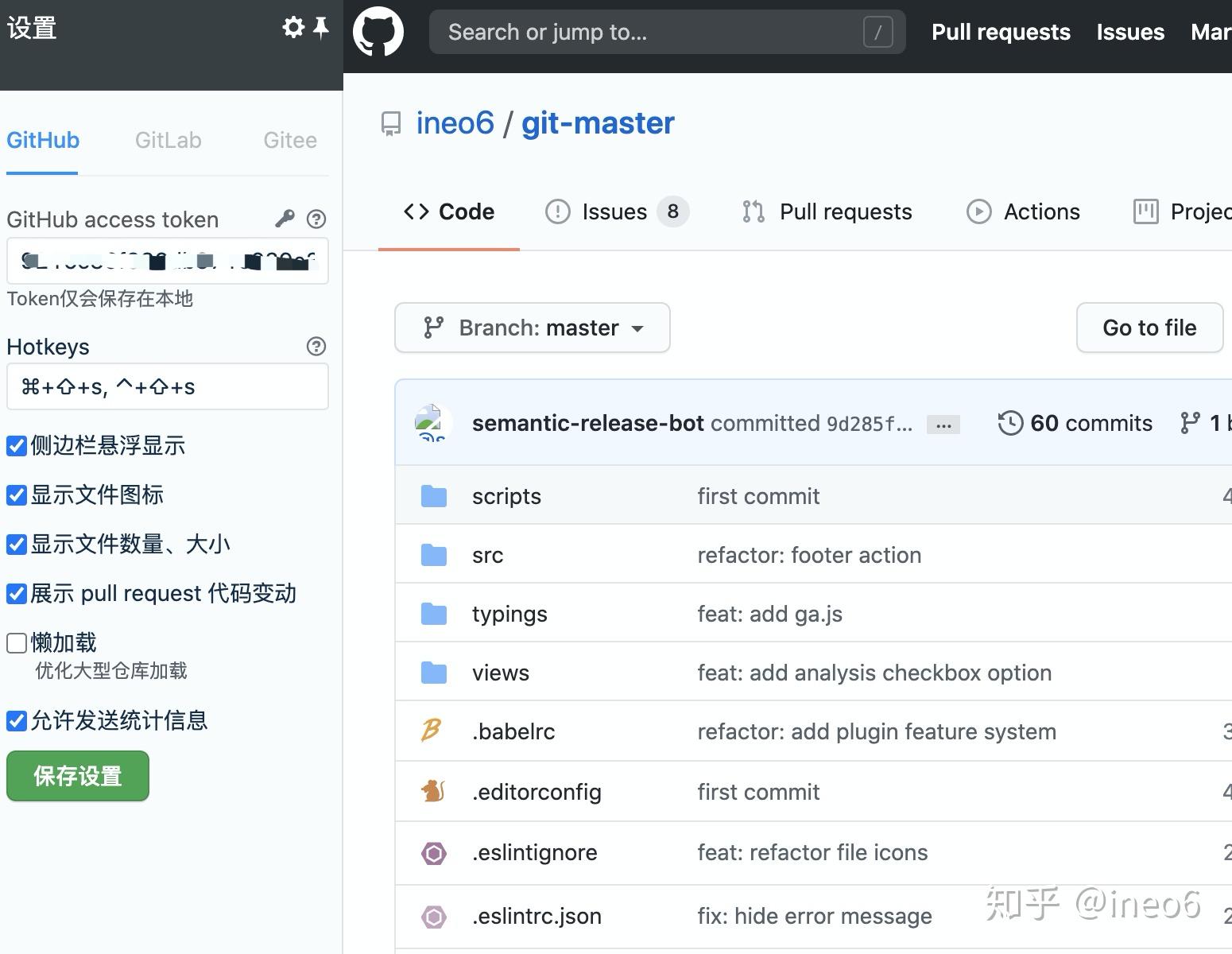This screenshot has height=954, width=1232.
Task: Click inside the Search or jump to field
Action: pyautogui.click(x=666, y=32)
